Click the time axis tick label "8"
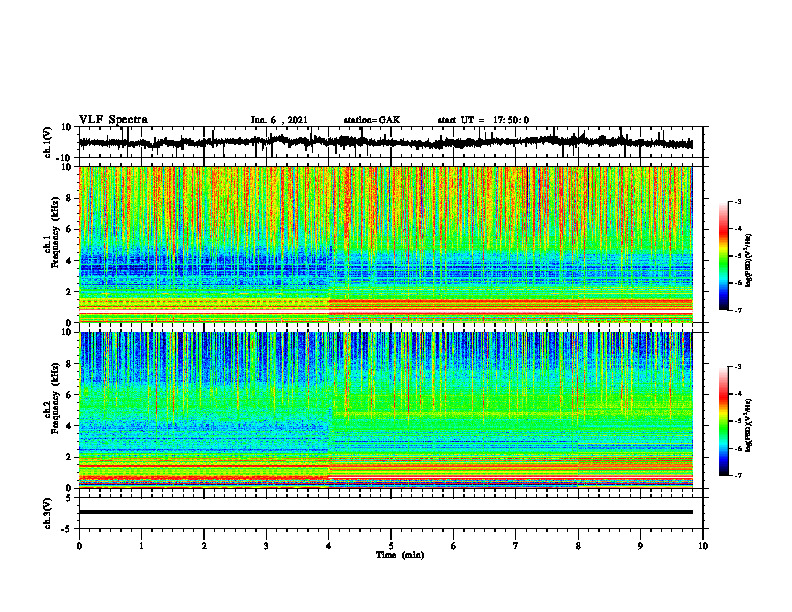Screen dimensions: 792x612 tap(578, 546)
